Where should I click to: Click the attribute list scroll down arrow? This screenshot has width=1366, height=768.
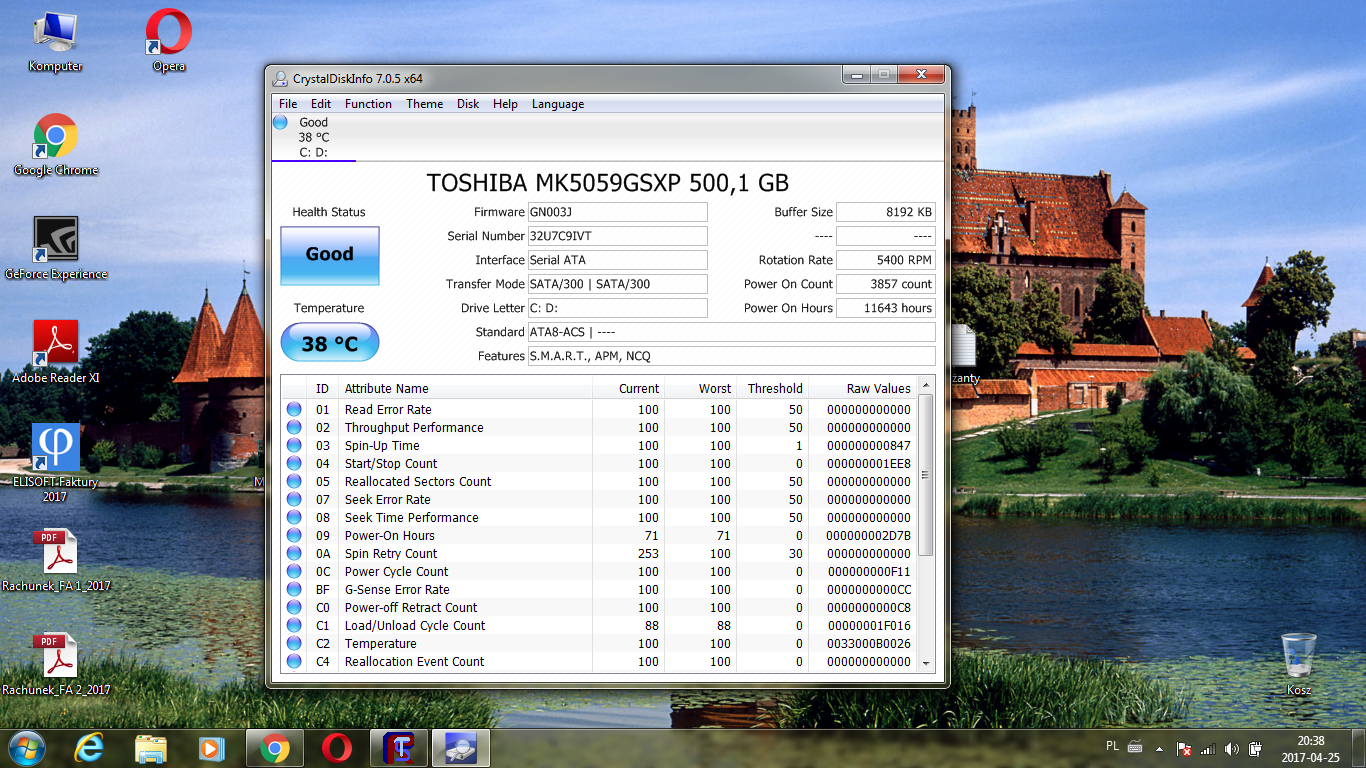[925, 663]
